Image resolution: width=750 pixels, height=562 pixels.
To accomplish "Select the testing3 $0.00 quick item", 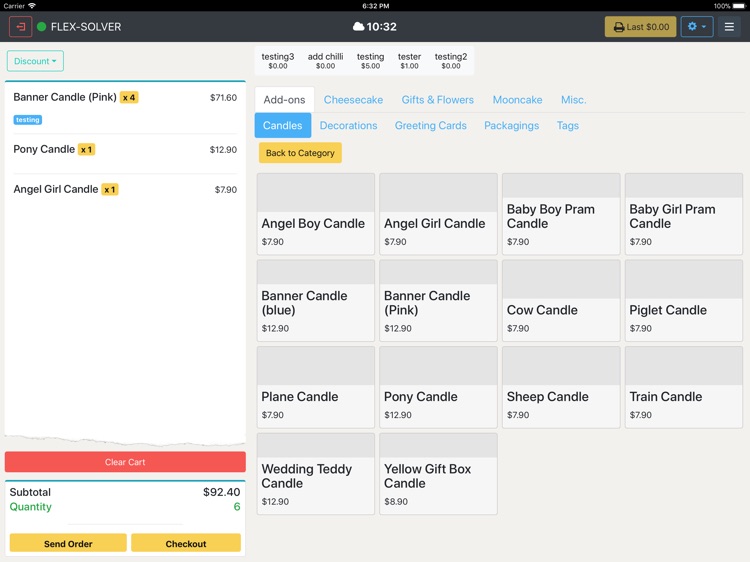I will pos(277,61).
